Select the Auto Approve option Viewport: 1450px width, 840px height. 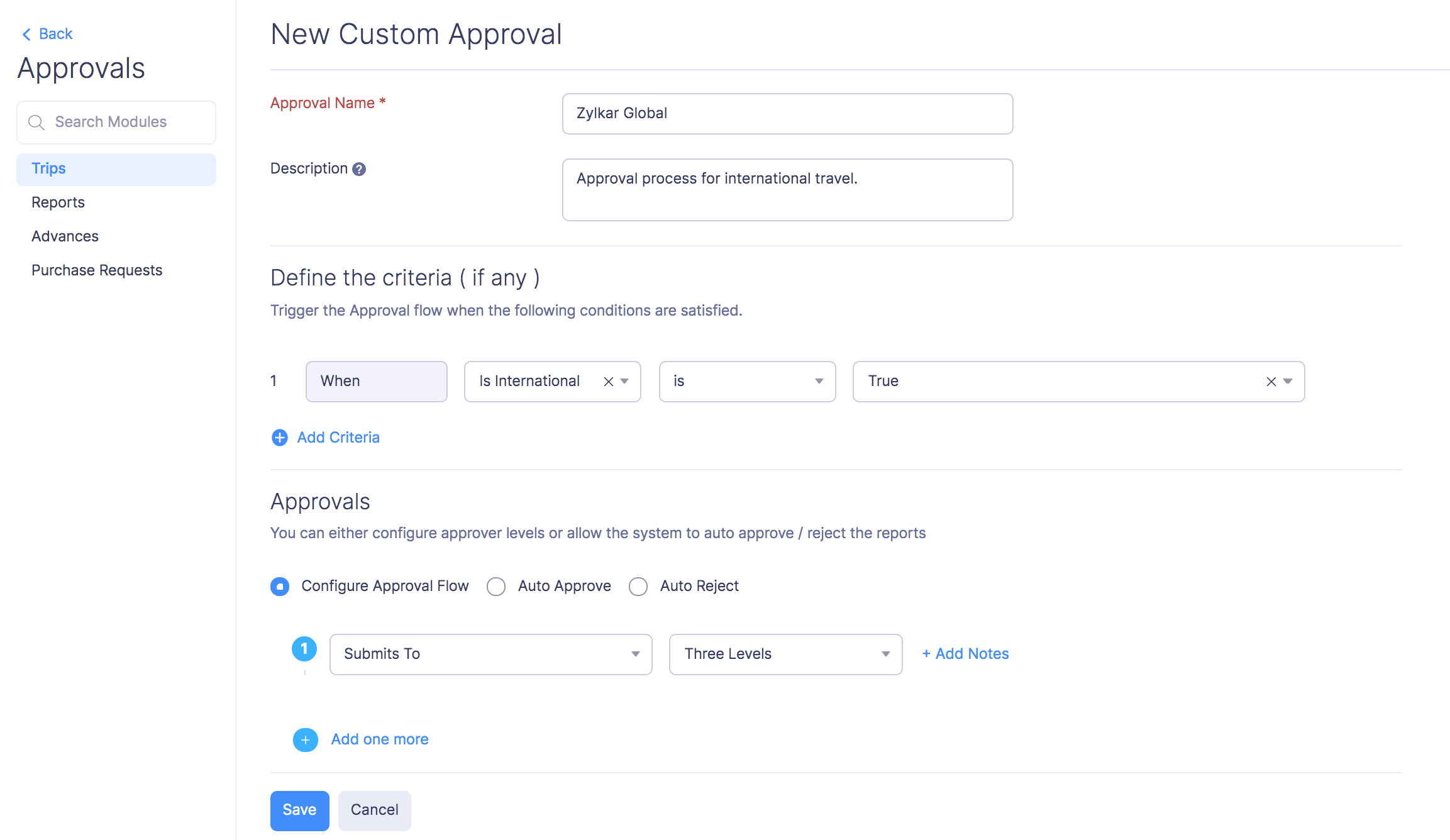pyautogui.click(x=496, y=587)
